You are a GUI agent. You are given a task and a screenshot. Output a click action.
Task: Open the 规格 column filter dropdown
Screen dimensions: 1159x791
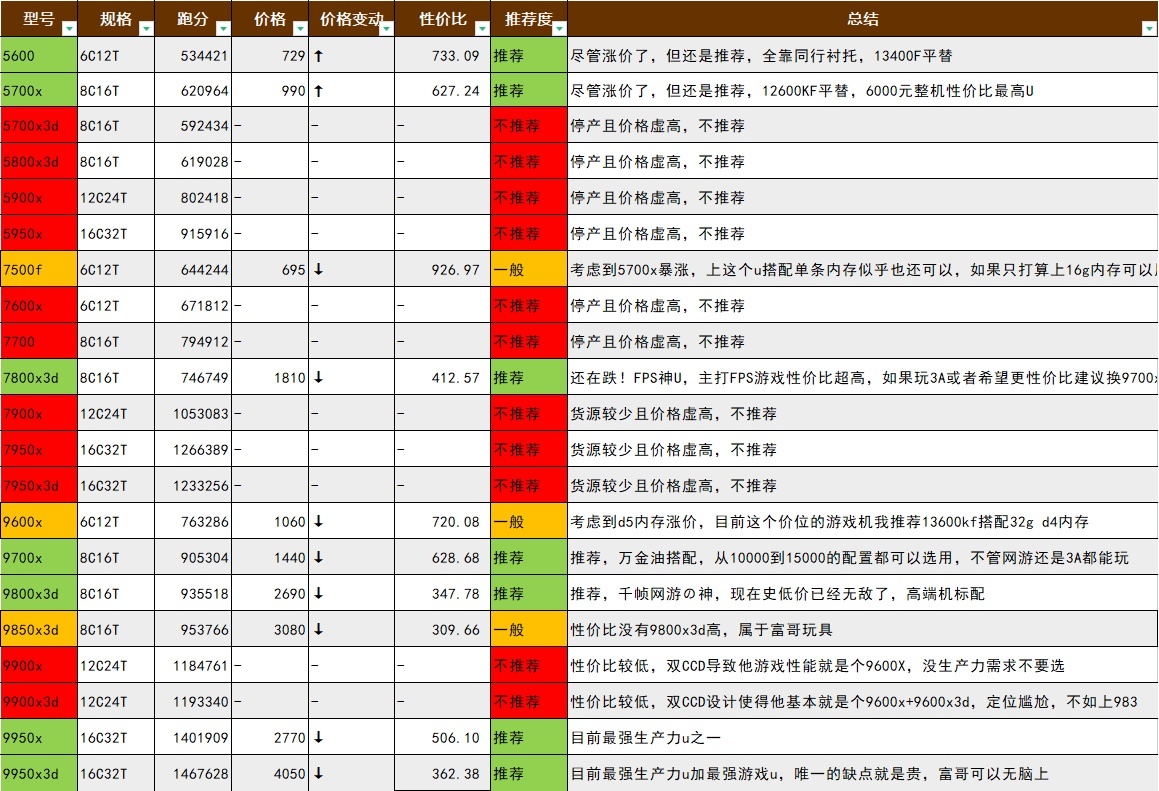(146, 29)
